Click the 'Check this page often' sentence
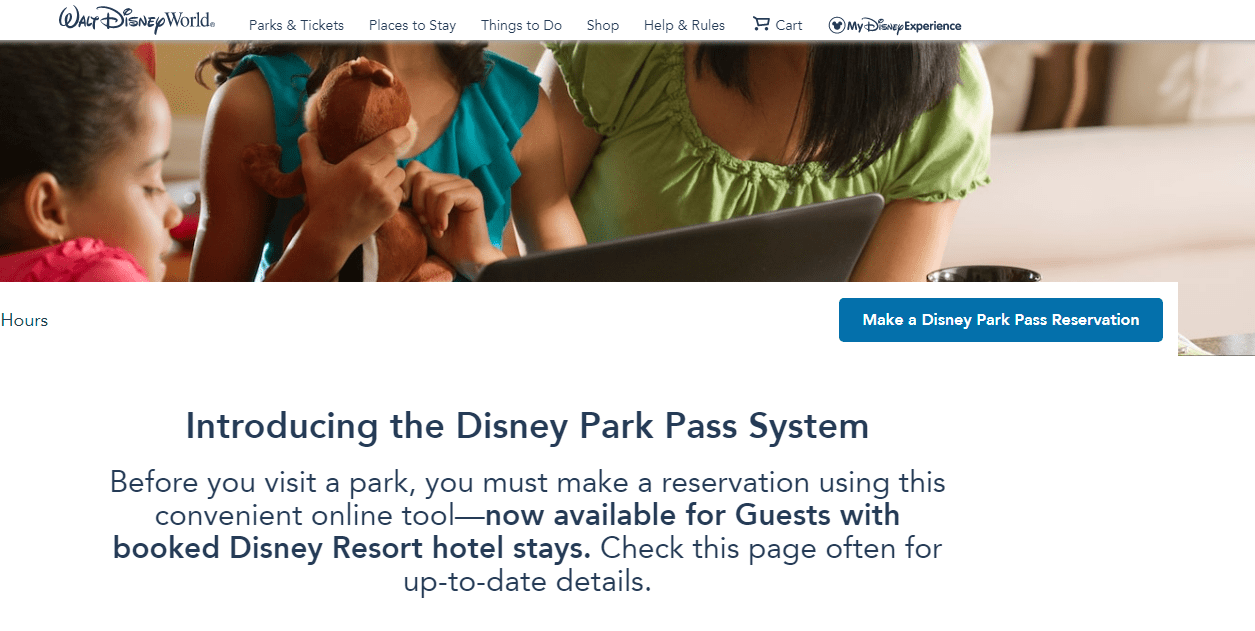1255x631 pixels. coord(674,564)
